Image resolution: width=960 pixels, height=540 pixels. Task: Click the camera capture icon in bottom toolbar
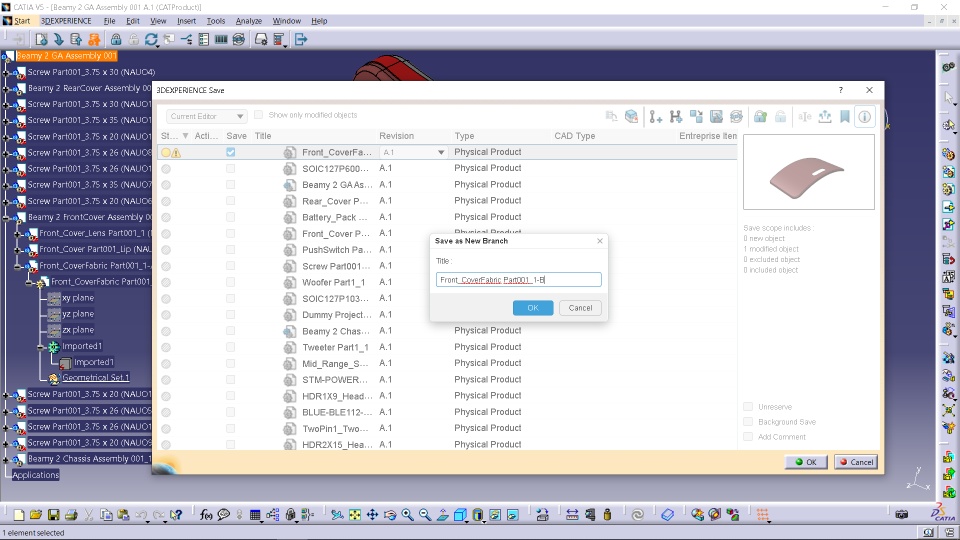pos(901,515)
